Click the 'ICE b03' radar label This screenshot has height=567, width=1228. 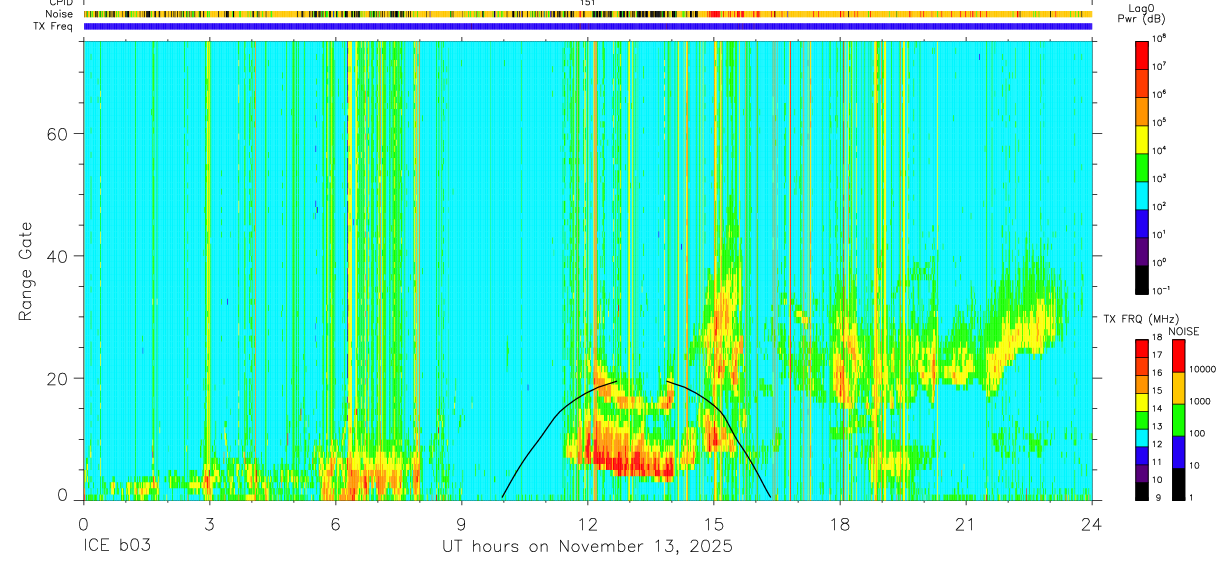119,547
